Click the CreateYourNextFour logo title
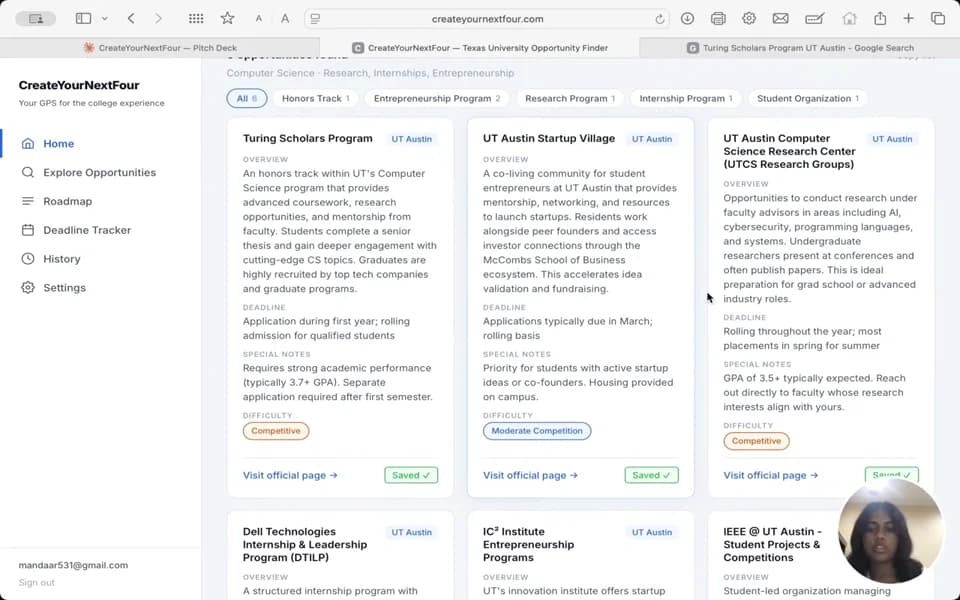Viewport: 960px width, 600px height. 79,85
